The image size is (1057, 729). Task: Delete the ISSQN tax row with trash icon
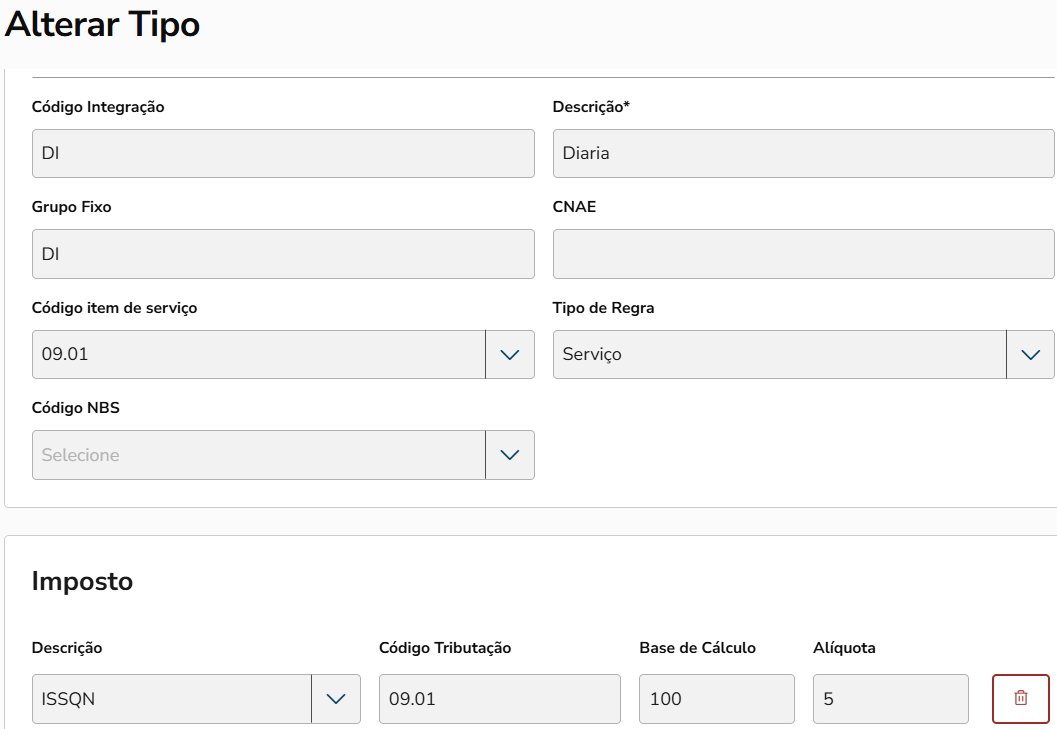[x=1020, y=698]
